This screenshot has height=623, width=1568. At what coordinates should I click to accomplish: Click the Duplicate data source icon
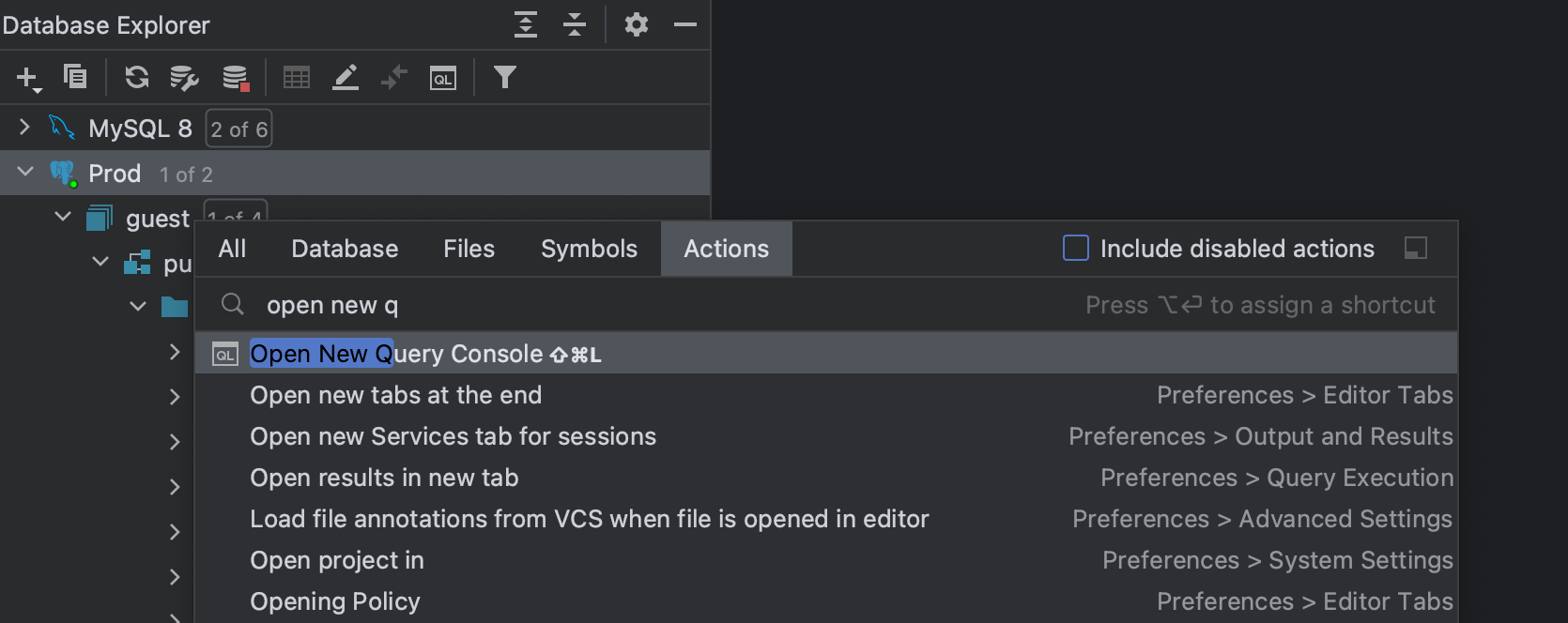click(x=75, y=77)
